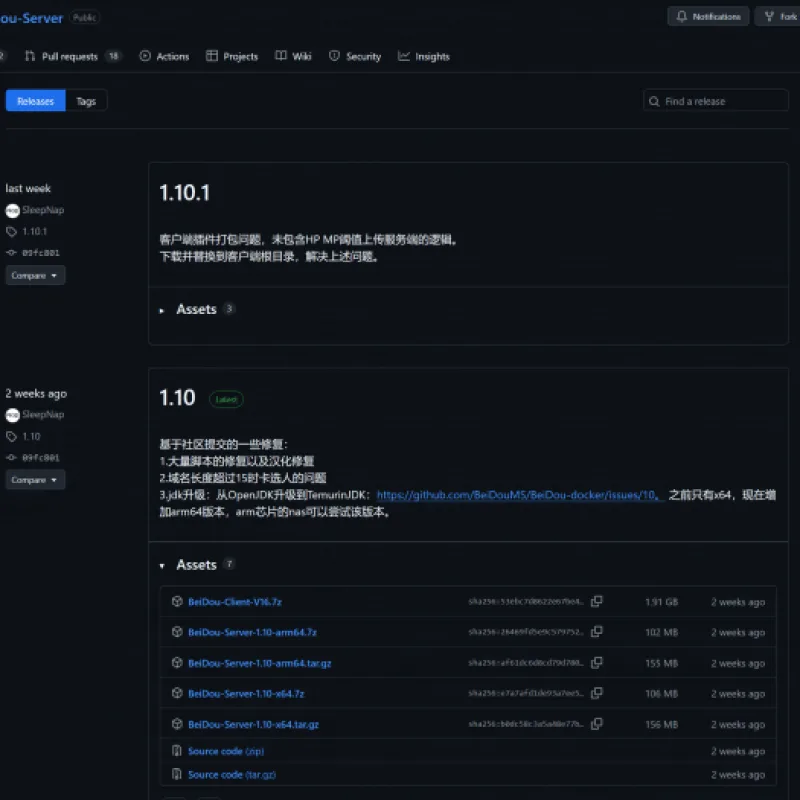The height and width of the screenshot is (800, 800).
Task: Select the Releases button
Action: [x=36, y=101]
